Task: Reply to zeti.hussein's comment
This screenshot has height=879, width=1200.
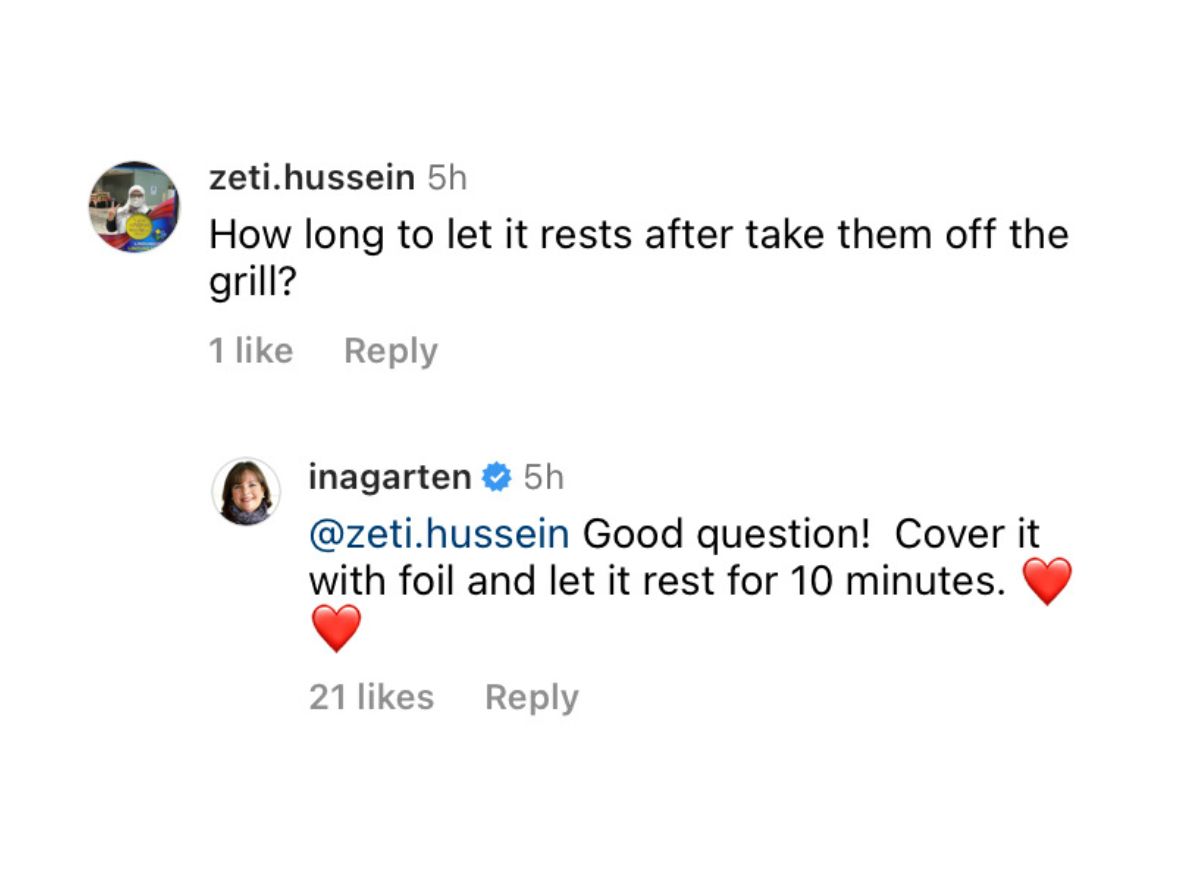Action: (390, 351)
